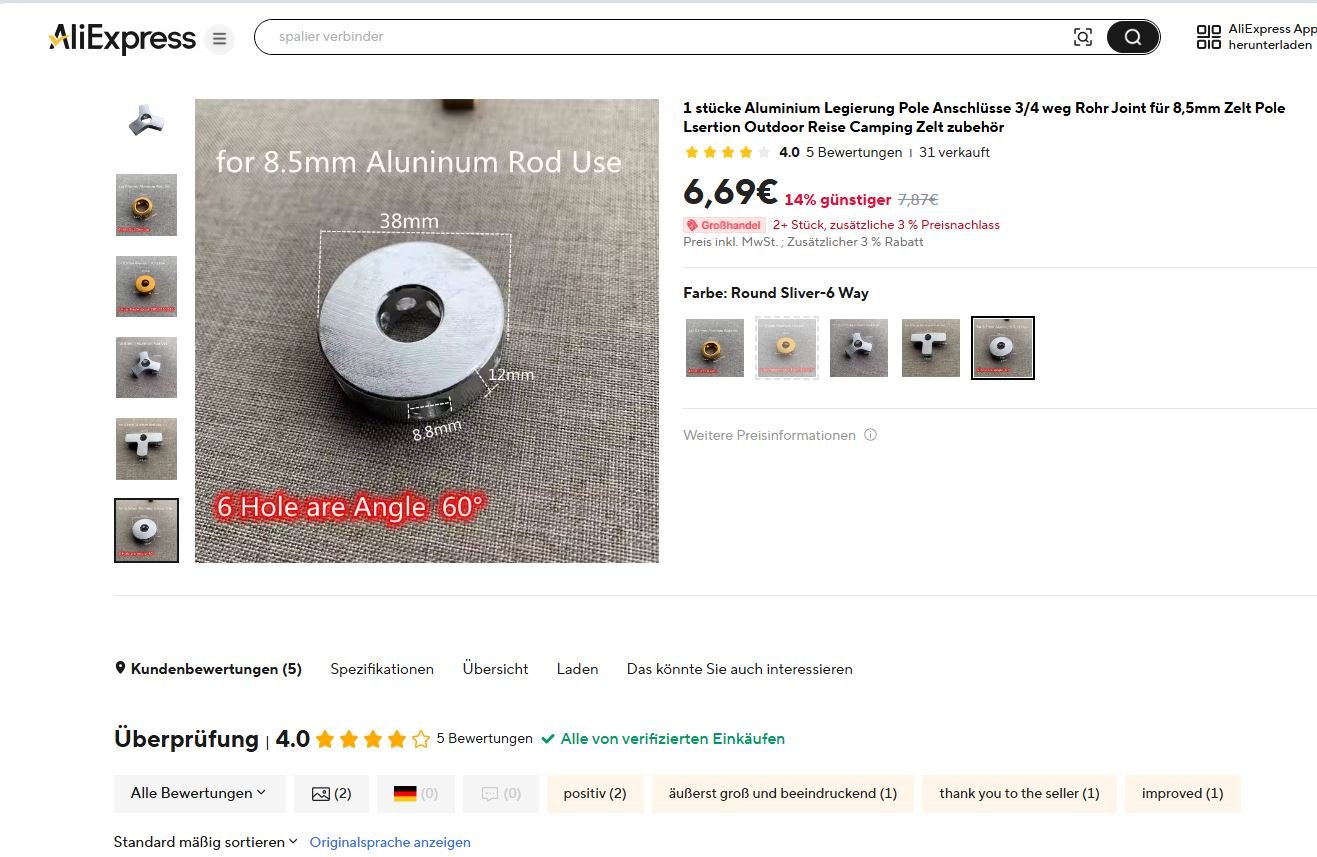Filter reviews by the German flag icon

click(x=416, y=793)
